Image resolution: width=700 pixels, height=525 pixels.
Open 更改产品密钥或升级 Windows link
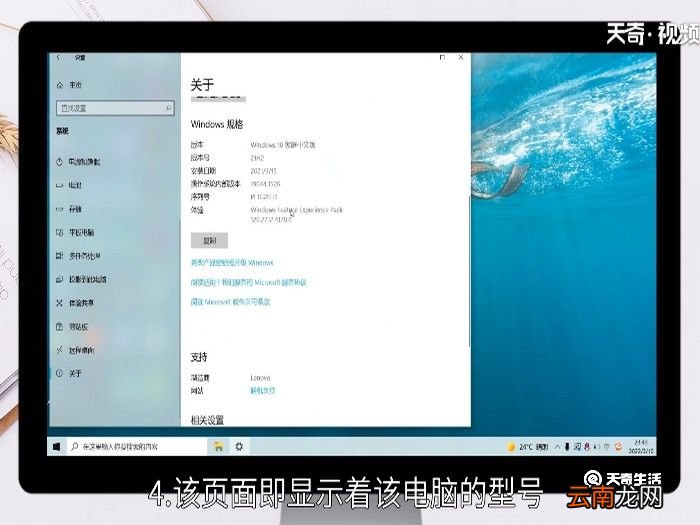(x=232, y=263)
